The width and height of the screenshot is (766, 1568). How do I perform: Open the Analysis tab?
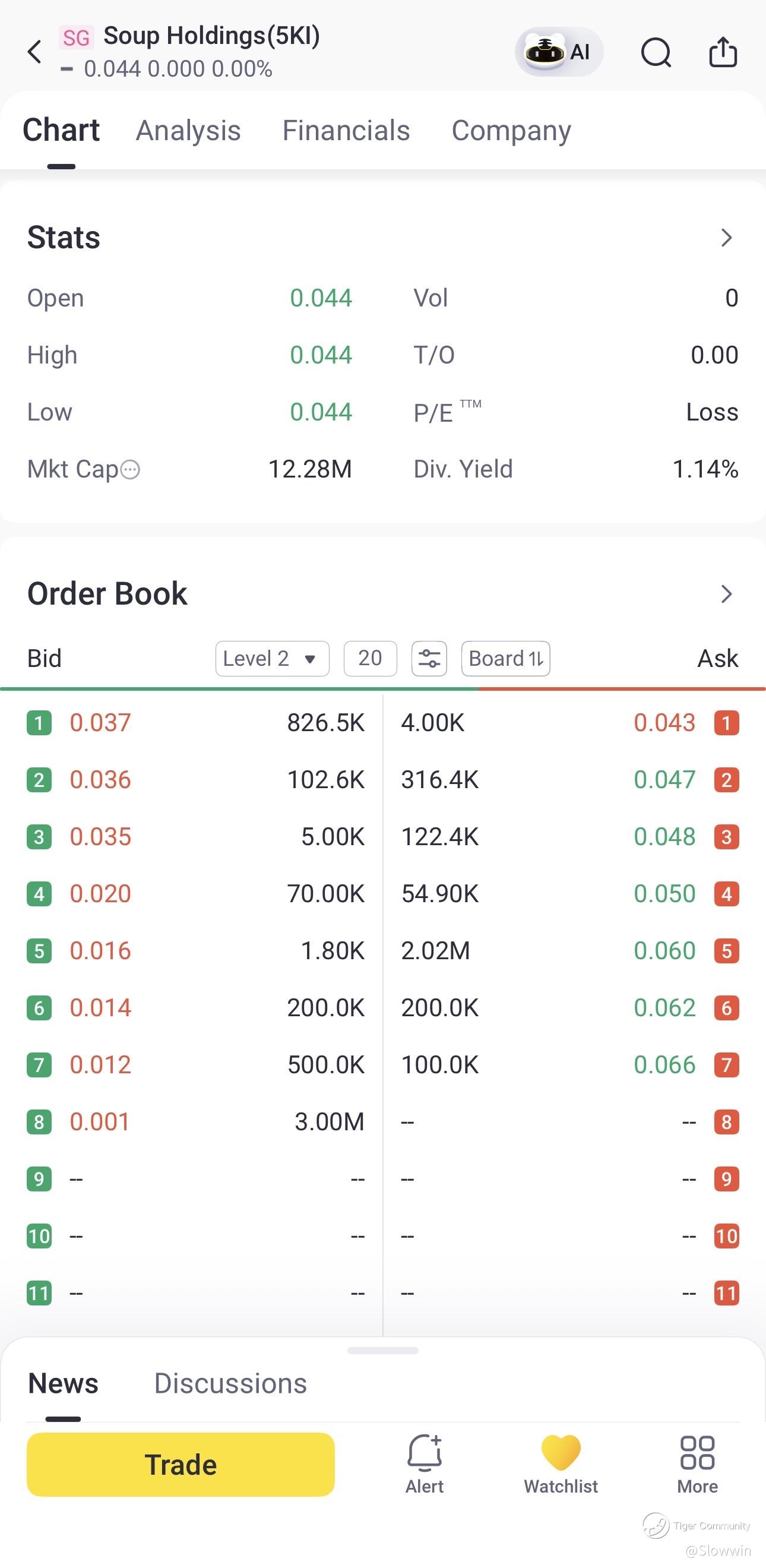point(189,131)
